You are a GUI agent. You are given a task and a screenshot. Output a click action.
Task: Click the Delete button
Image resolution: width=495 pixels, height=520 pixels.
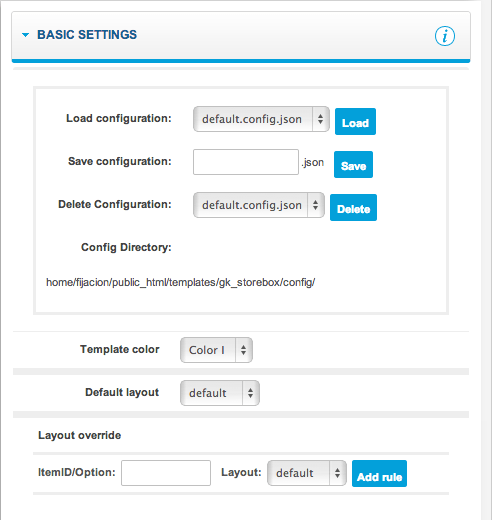click(x=353, y=208)
